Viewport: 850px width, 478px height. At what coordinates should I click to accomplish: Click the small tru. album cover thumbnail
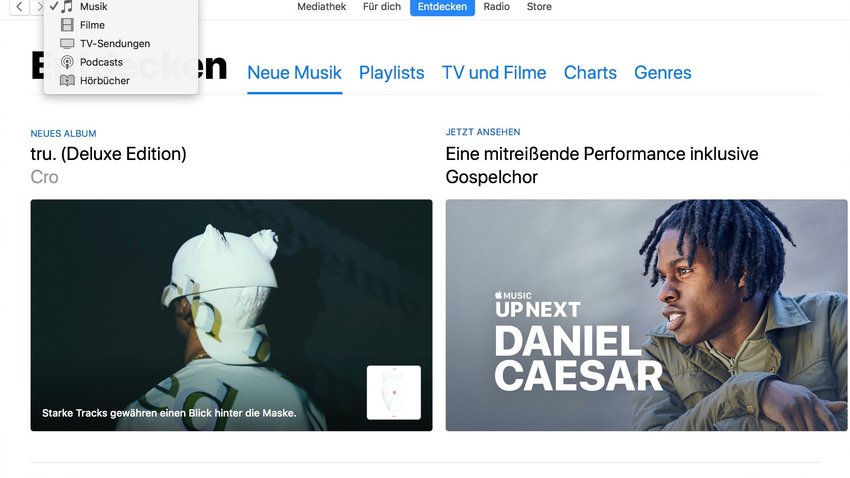(394, 392)
